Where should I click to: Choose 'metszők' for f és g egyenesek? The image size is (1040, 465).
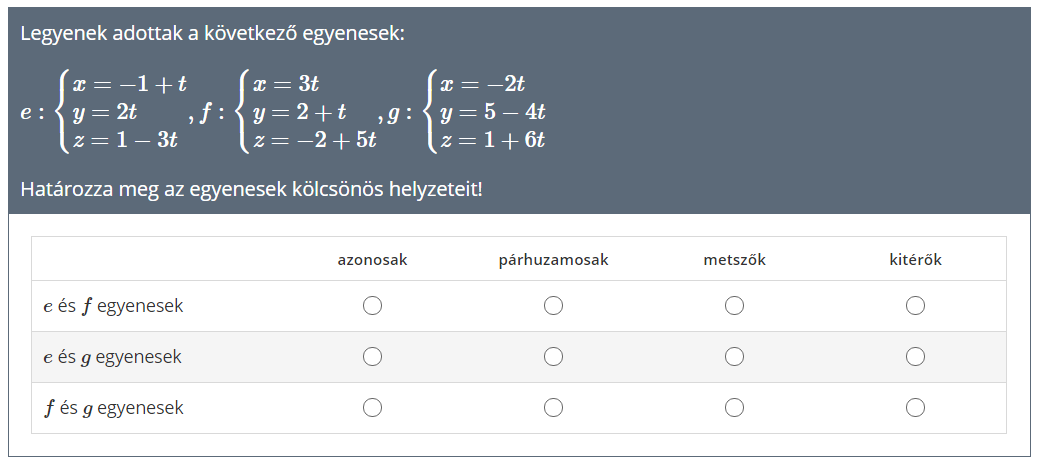734,407
